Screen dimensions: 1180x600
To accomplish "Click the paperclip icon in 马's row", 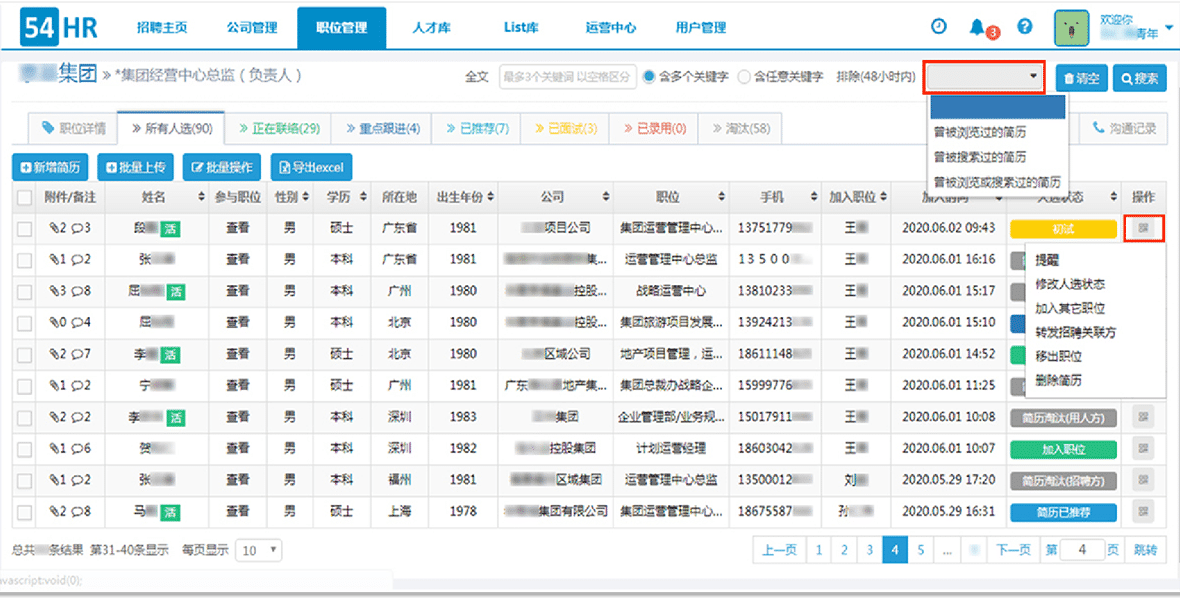I will coord(54,512).
